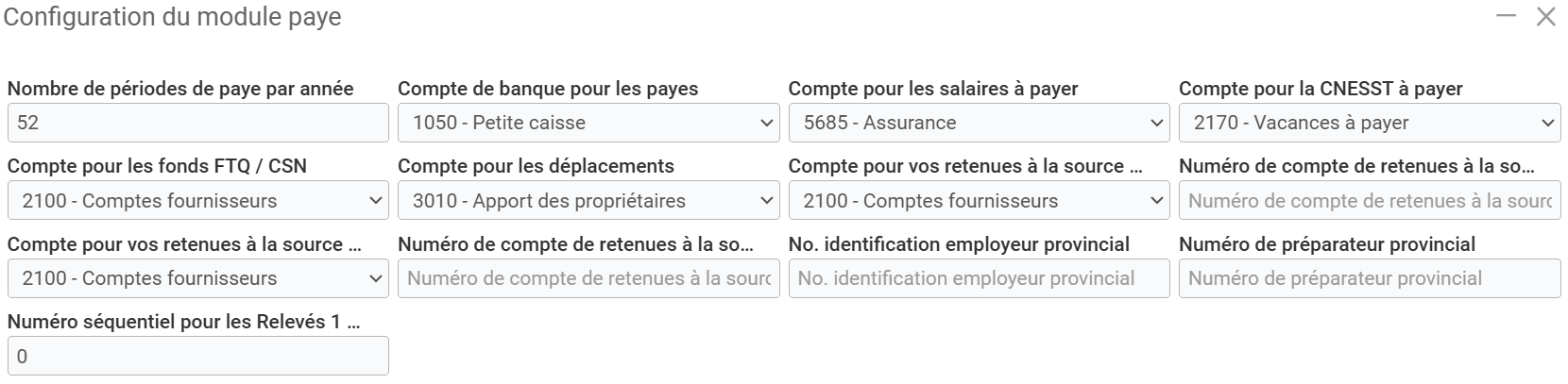Click the Nombre de périodes de paye par année label
This screenshot has height=384, width=1568.
tap(180, 89)
